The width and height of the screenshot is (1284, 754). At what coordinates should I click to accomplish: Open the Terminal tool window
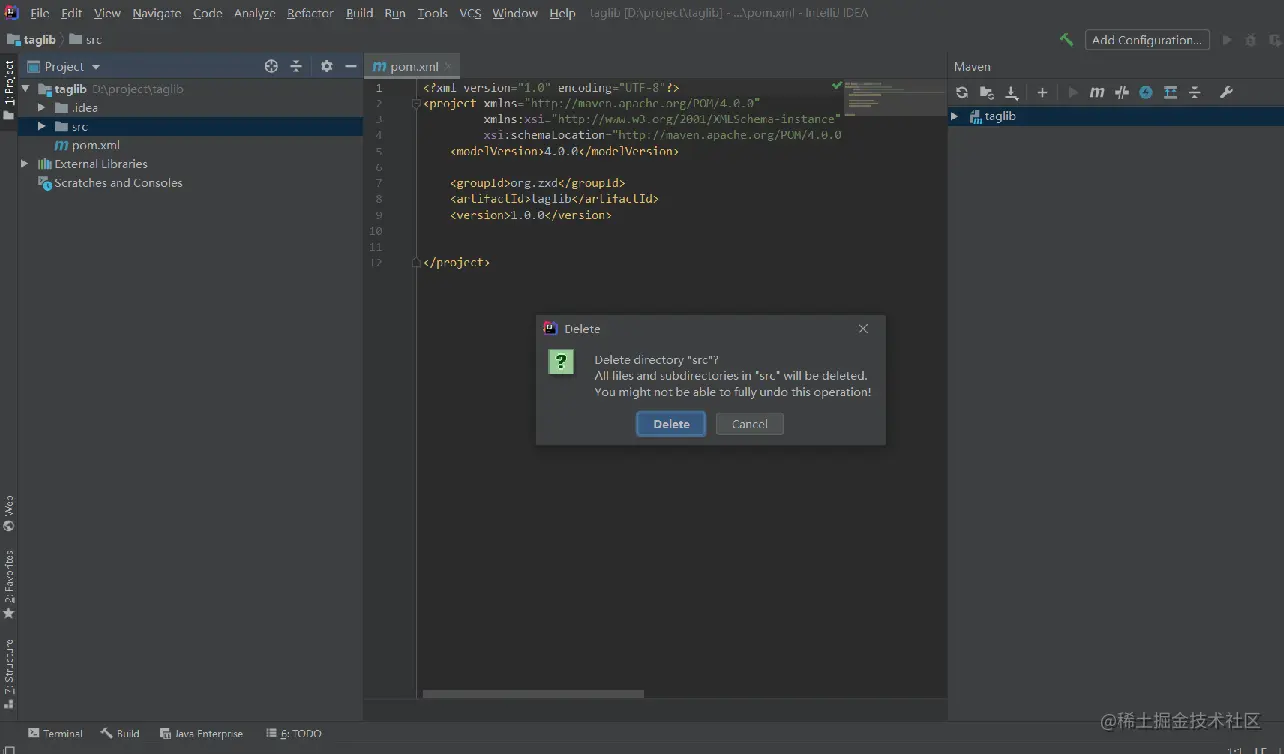click(x=56, y=733)
